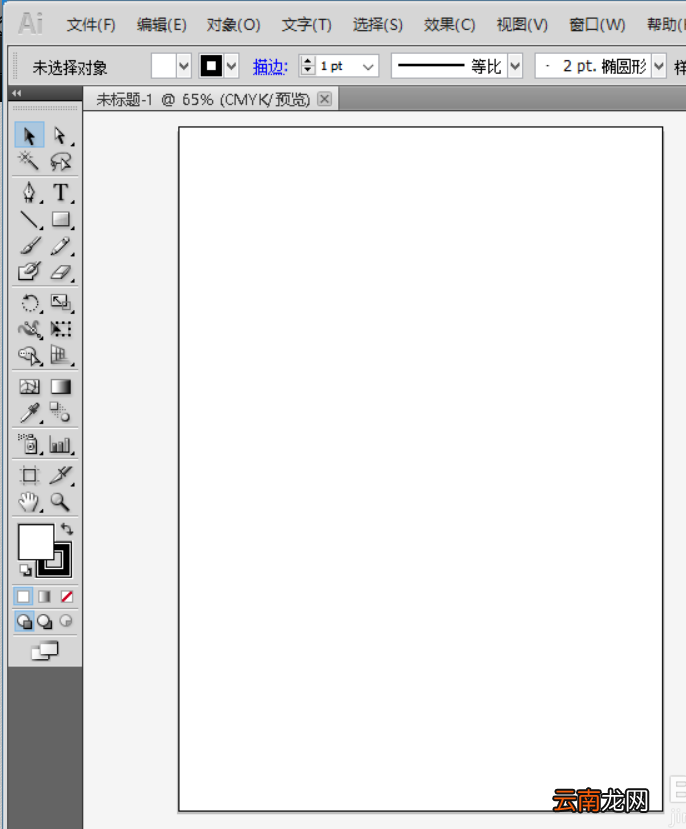Open the 窗口(W) menu
The width and height of the screenshot is (686, 829).
click(x=597, y=24)
